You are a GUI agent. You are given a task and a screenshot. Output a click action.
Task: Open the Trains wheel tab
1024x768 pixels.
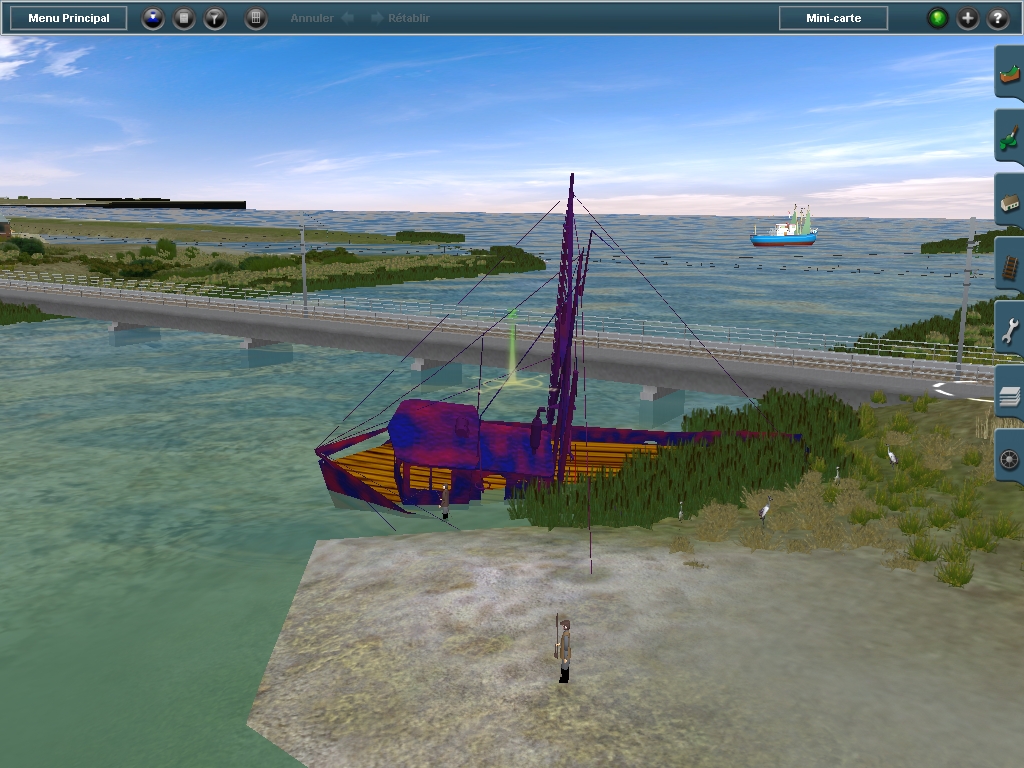(1009, 457)
